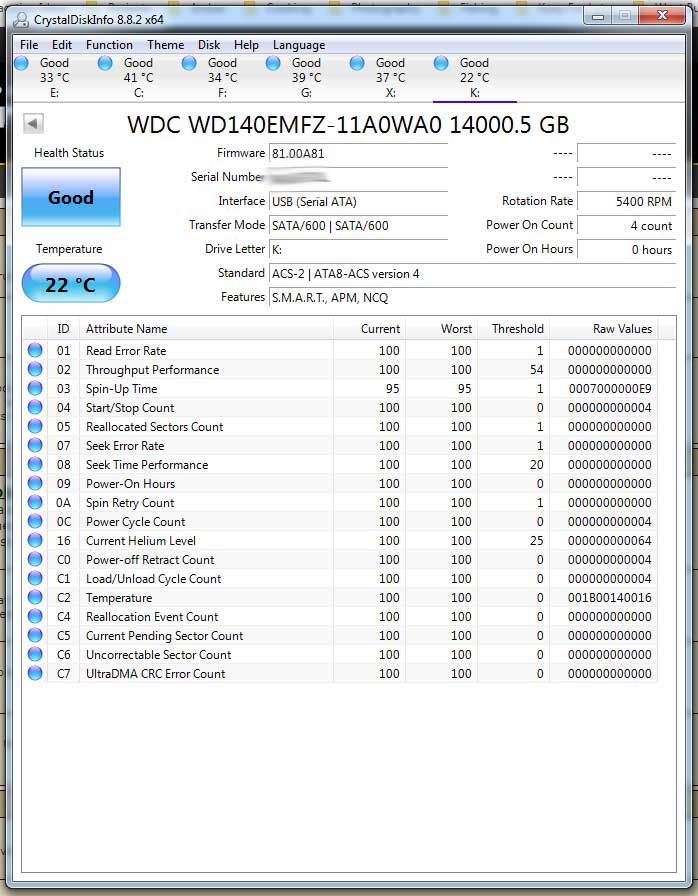Image resolution: width=698 pixels, height=896 pixels.
Task: Click the Power On Count value
Action: tap(626, 225)
